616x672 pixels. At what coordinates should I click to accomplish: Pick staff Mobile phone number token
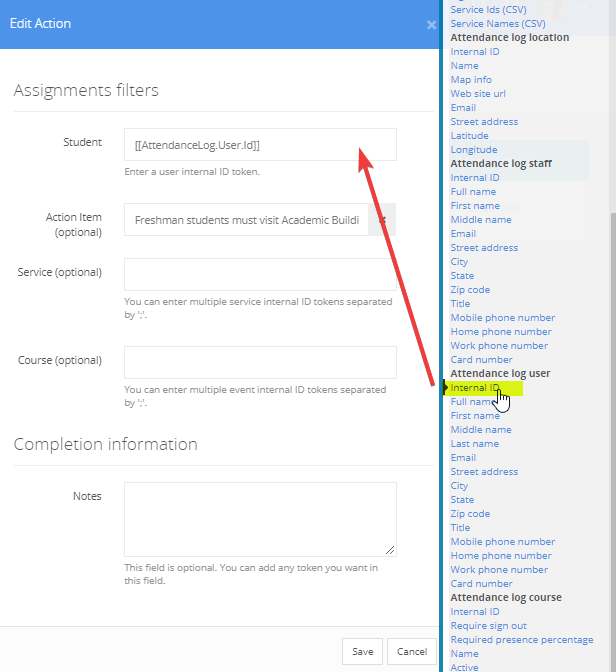coord(502,318)
